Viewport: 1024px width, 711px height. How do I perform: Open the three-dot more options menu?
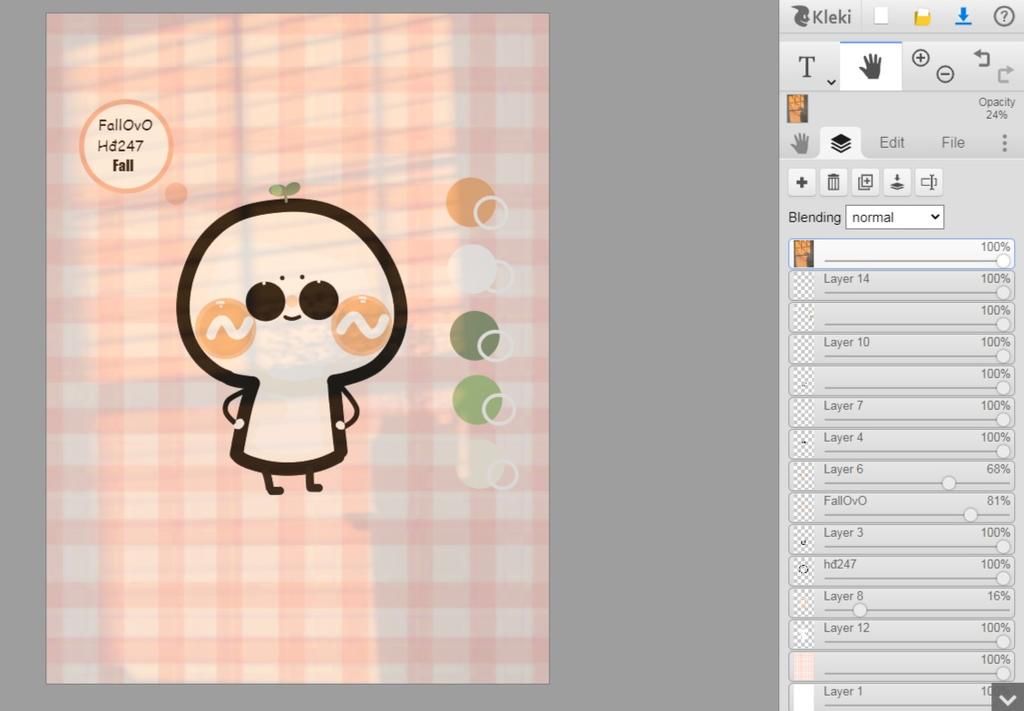click(x=1004, y=143)
